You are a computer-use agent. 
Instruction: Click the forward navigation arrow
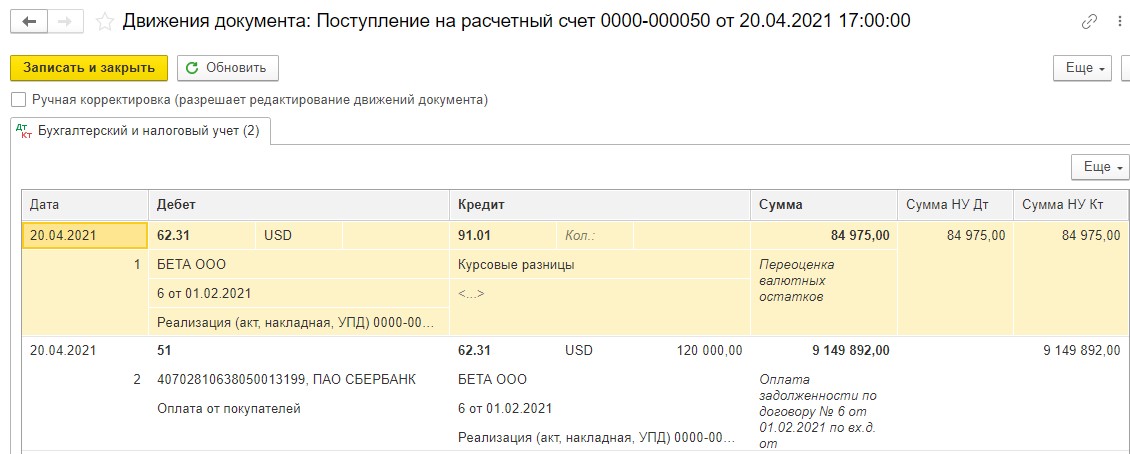point(66,22)
